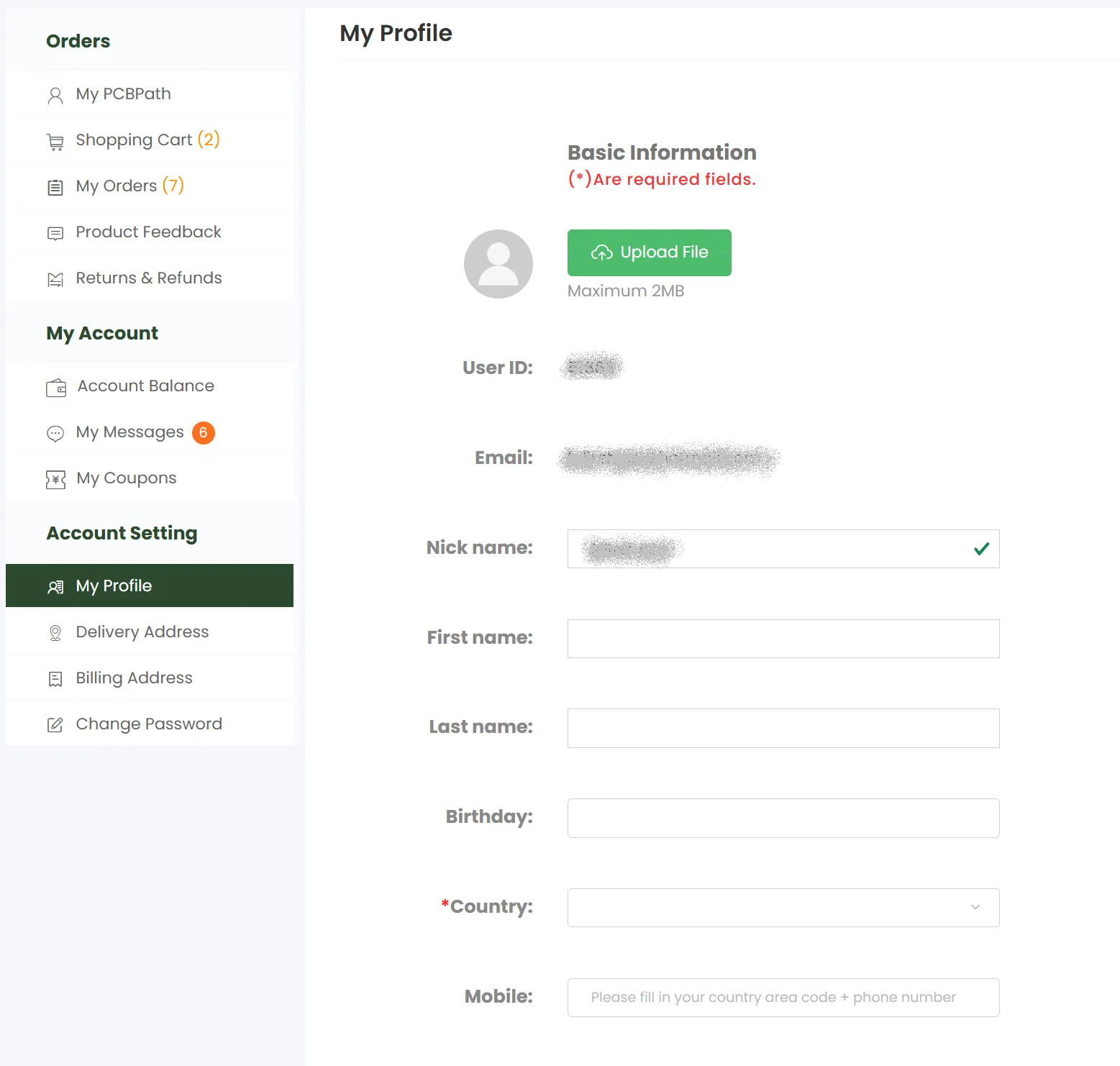Click the My Orders clipboard icon

pyautogui.click(x=55, y=188)
